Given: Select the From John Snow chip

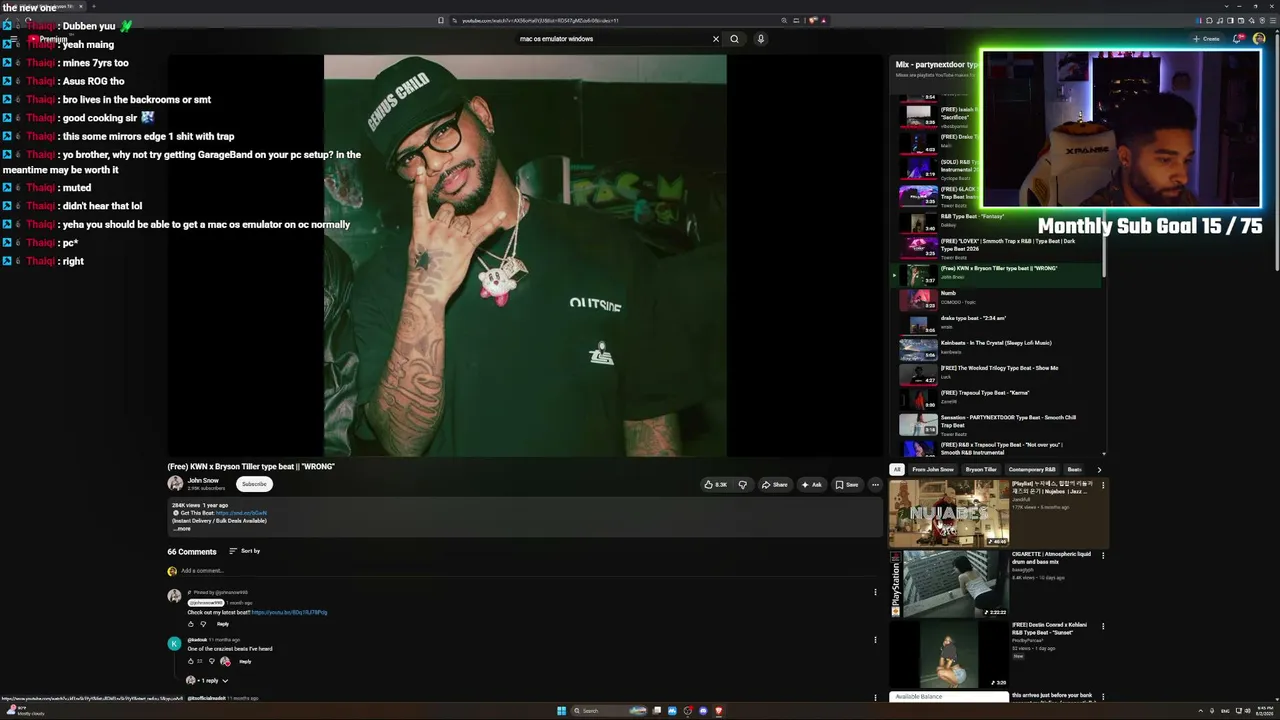Looking at the screenshot, I should tap(933, 469).
